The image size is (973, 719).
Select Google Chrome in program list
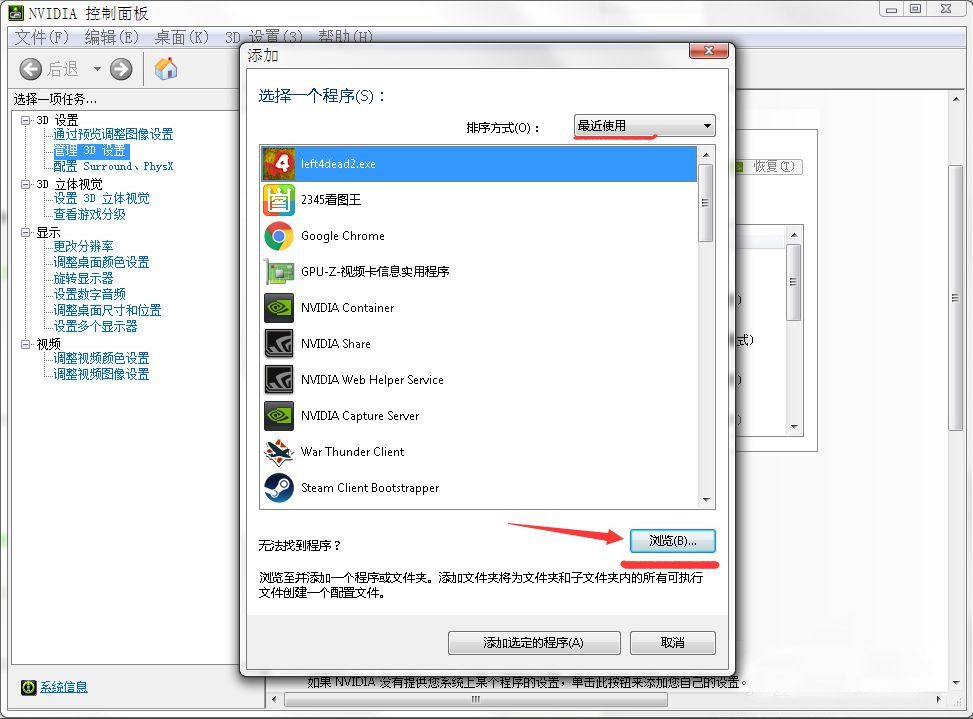[x=479, y=236]
